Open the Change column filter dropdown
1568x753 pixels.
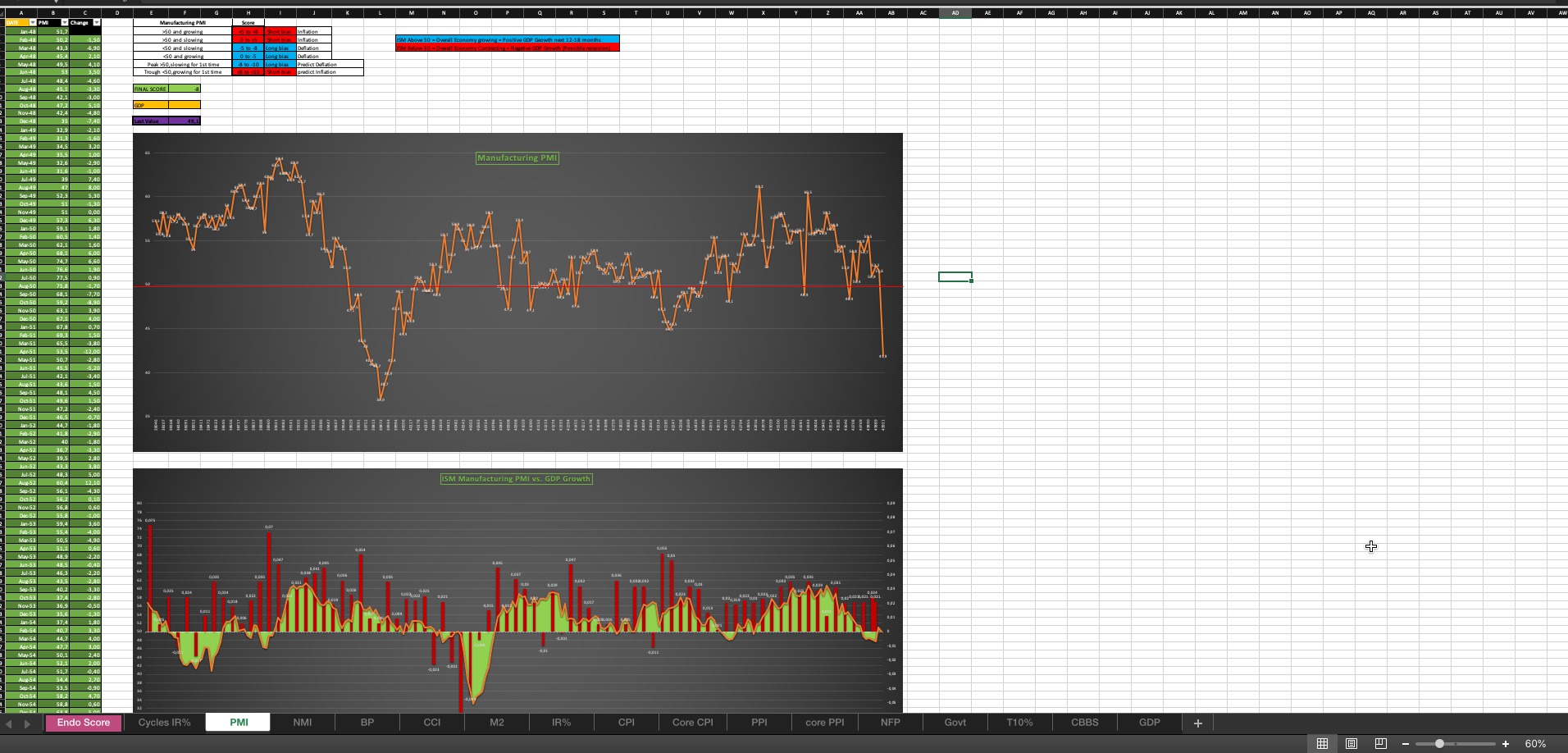(96, 22)
